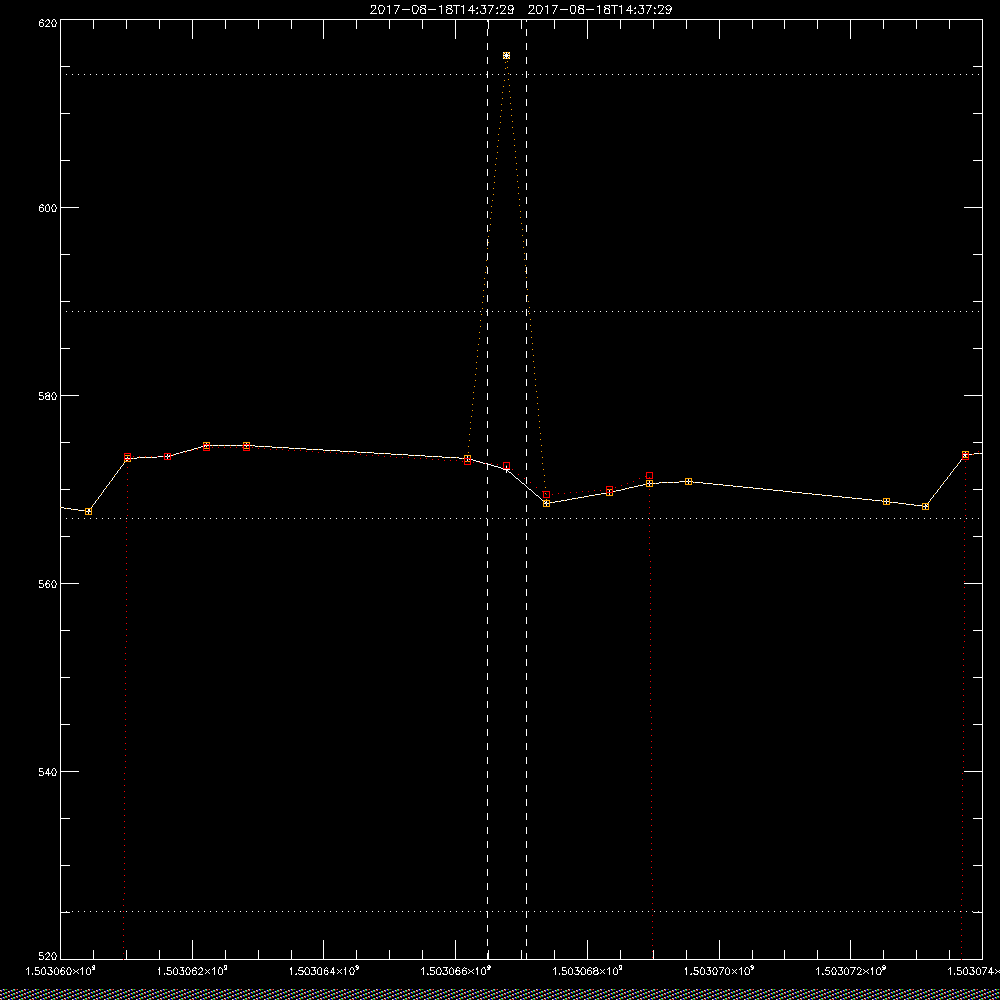The image size is (1000, 1000).
Task: Click the dotted horizontal line near 589
Action: tap(521, 311)
